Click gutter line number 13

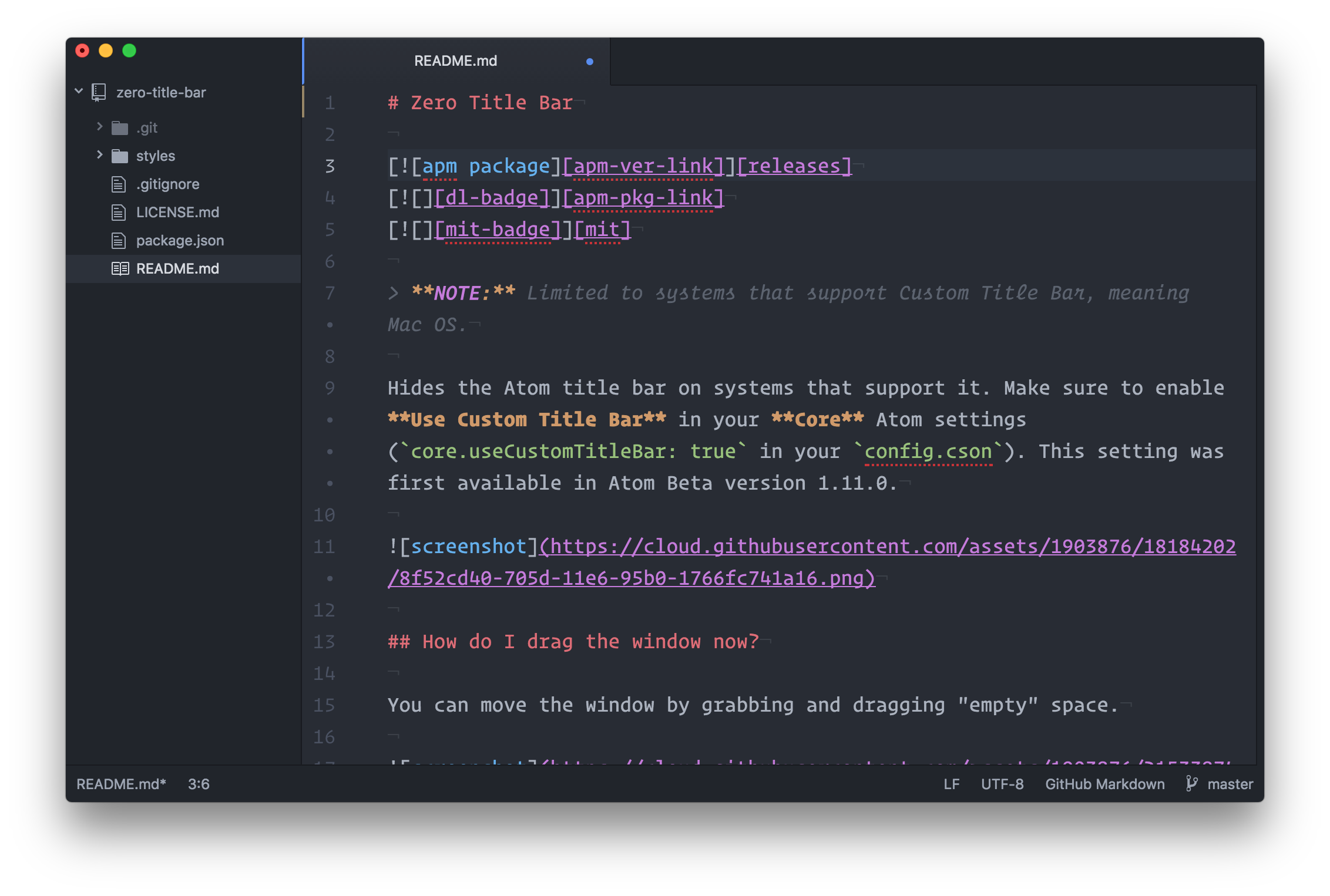pos(324,642)
